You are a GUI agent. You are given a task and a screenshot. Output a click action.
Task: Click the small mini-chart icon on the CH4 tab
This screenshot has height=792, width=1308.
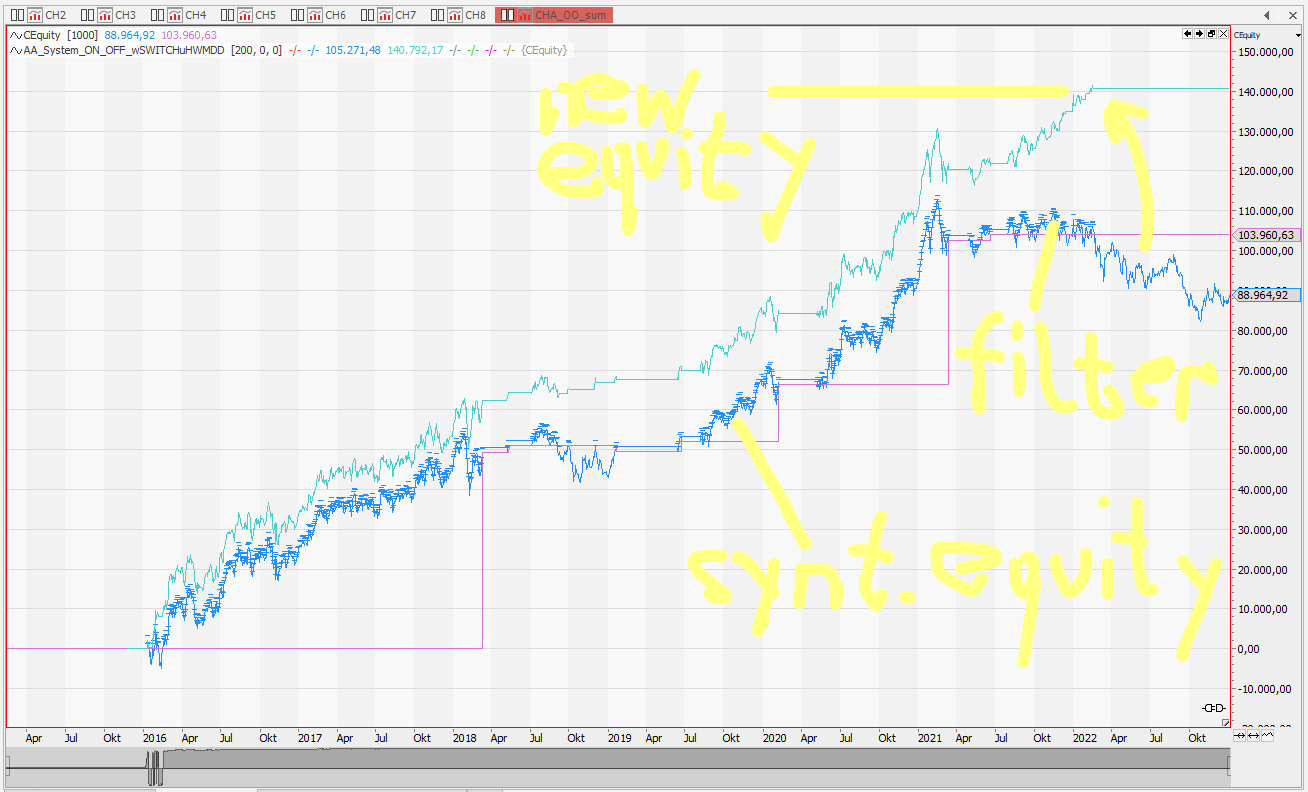(177, 15)
